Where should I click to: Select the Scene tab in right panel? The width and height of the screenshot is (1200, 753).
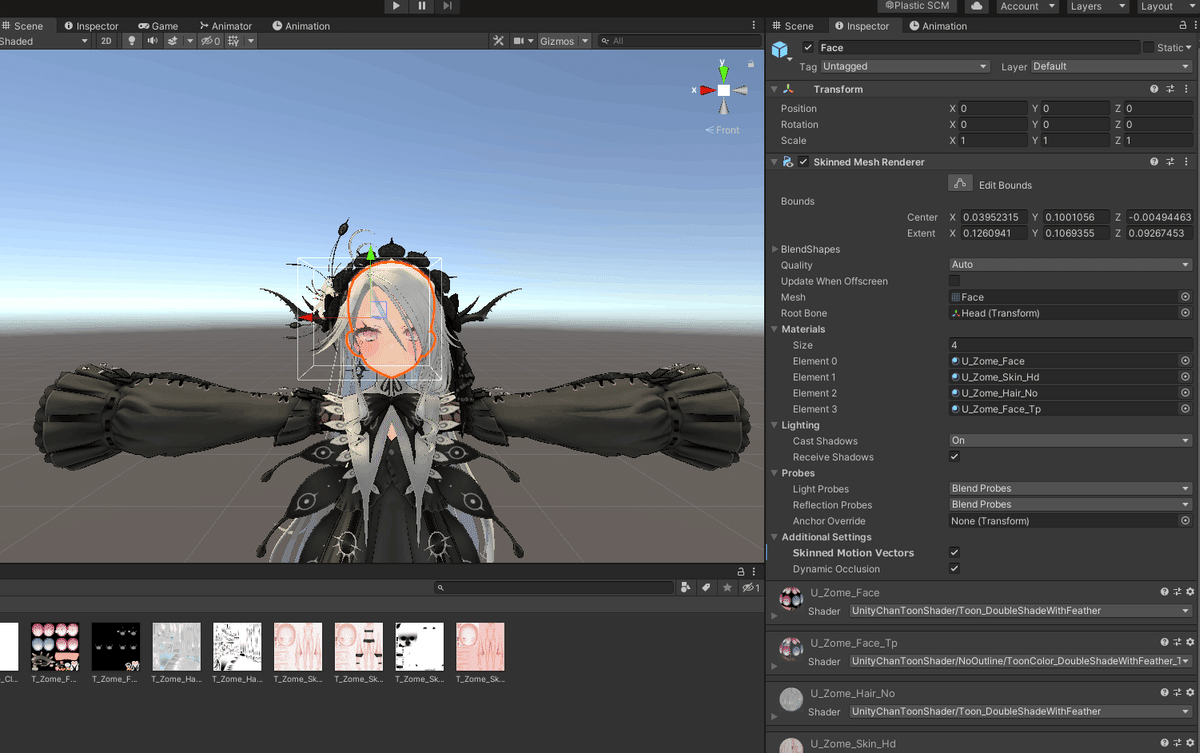(793, 26)
